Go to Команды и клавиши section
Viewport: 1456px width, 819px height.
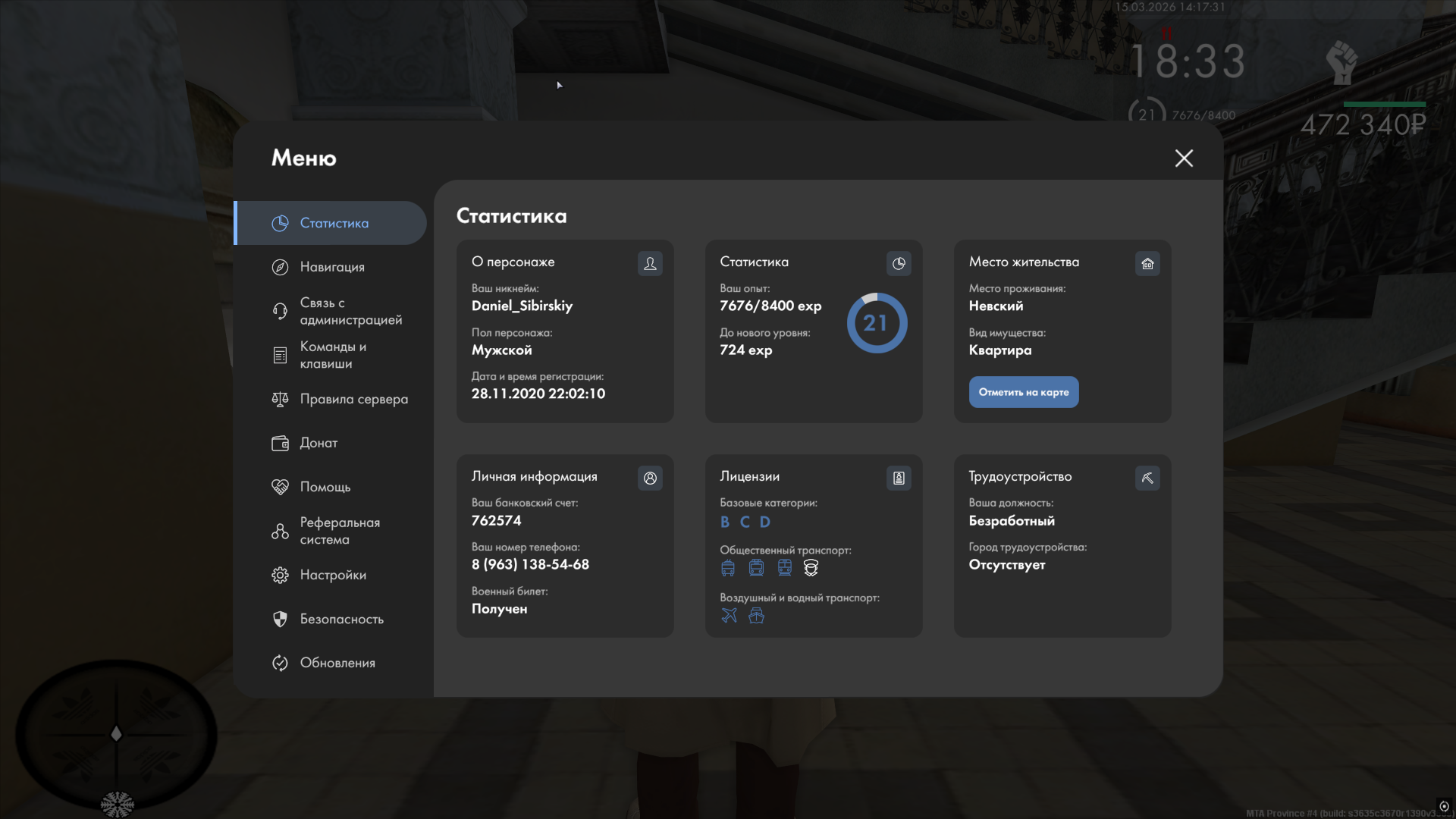point(332,355)
